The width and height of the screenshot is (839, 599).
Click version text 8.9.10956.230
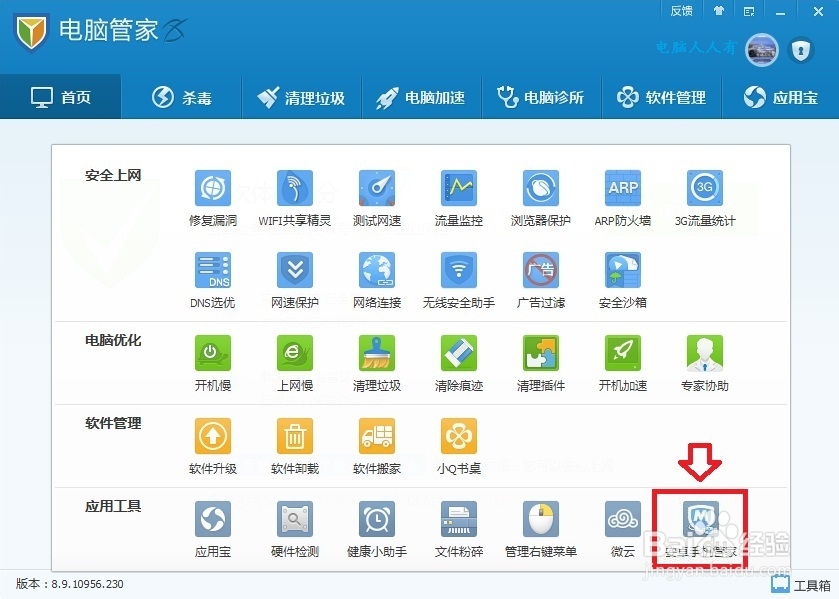click(87, 583)
